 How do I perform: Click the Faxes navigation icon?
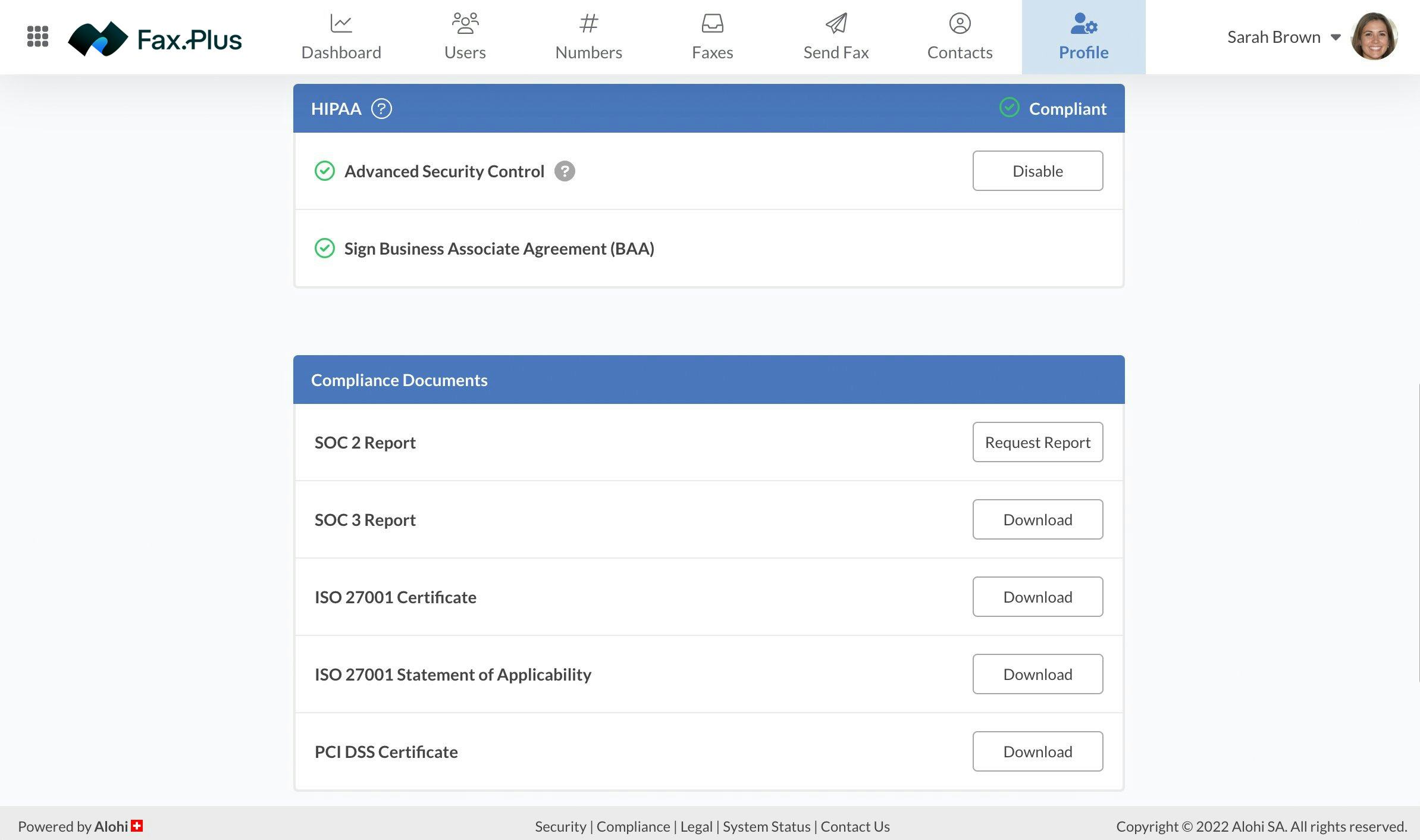tap(711, 22)
